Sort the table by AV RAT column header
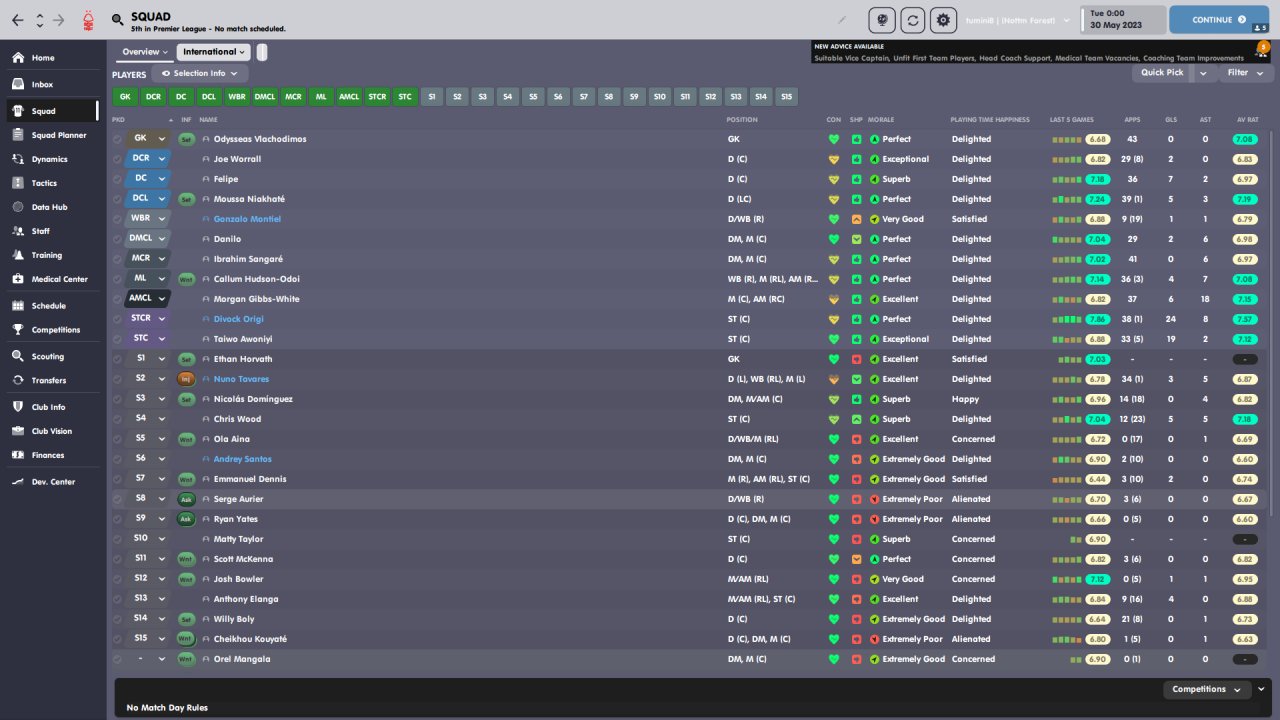This screenshot has height=720, width=1280. [1247, 120]
